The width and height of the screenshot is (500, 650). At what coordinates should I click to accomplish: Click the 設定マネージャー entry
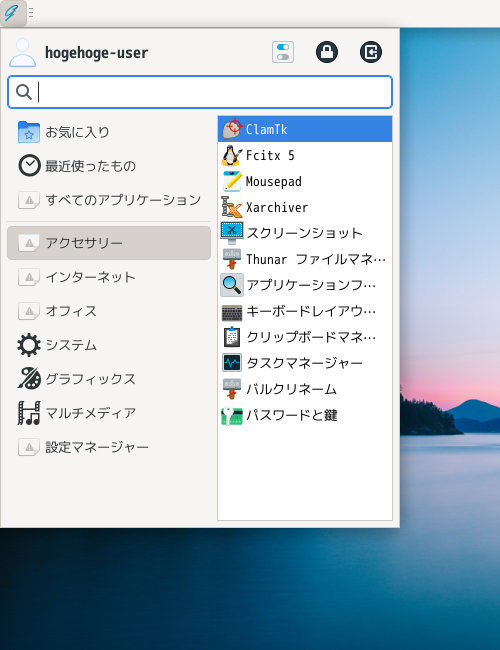point(109,447)
